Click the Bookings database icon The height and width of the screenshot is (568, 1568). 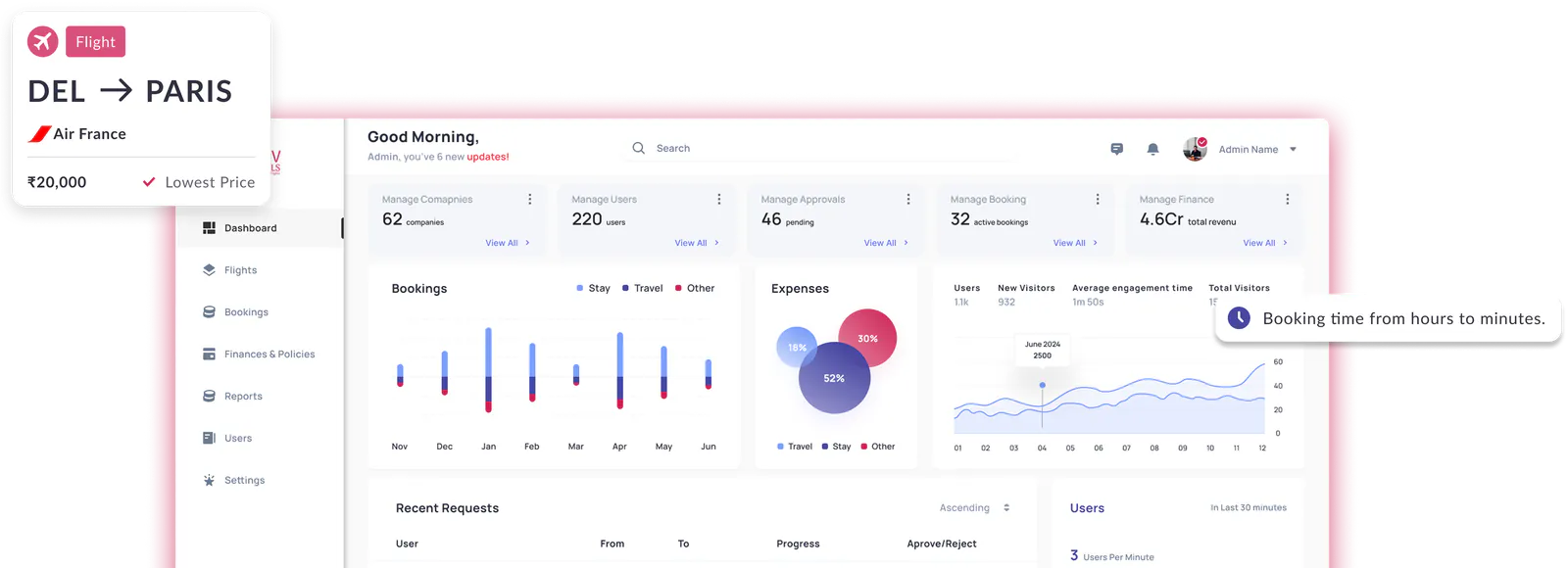(209, 312)
